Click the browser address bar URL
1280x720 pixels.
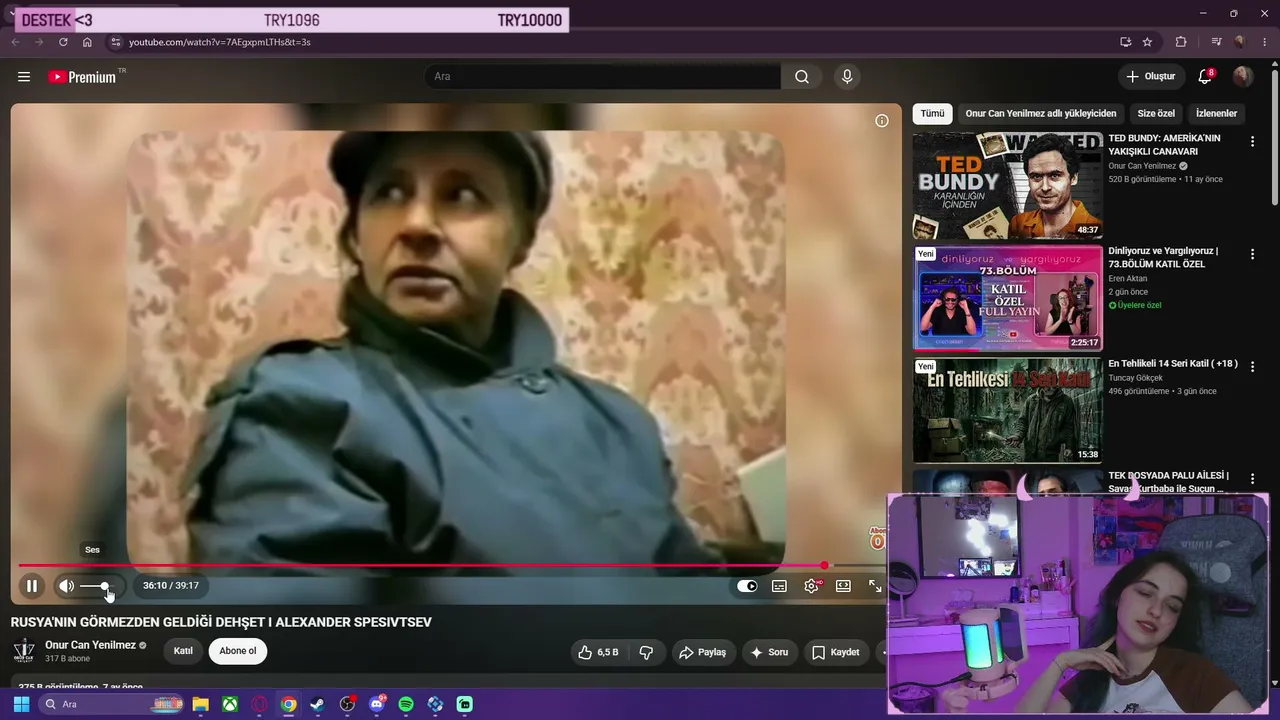coord(219,42)
